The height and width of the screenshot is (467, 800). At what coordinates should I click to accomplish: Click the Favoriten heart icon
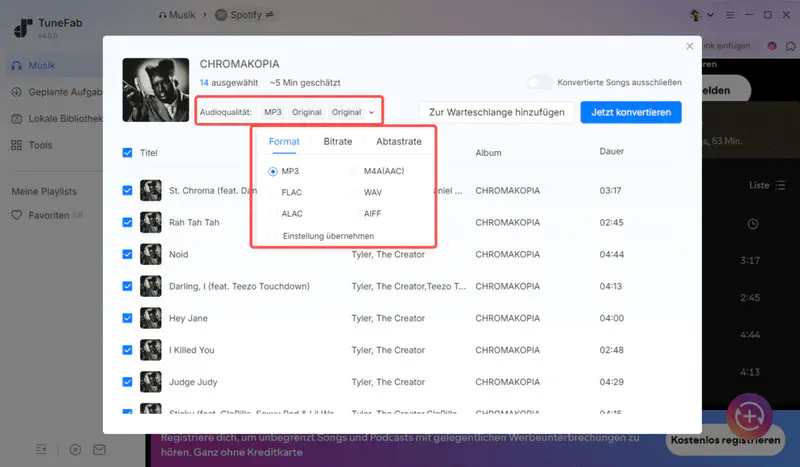(17, 214)
